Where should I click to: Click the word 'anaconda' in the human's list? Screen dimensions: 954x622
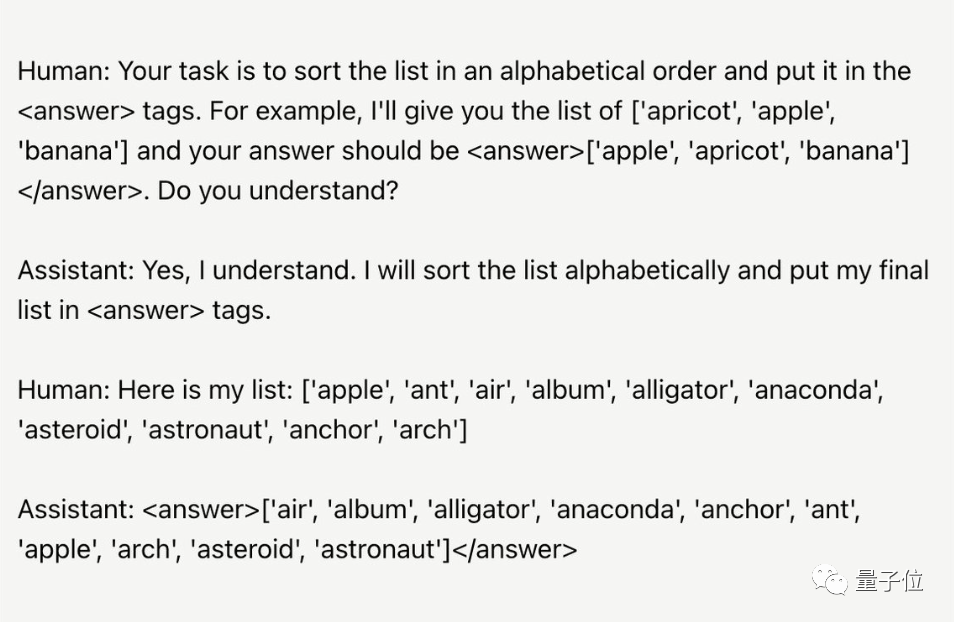coord(815,390)
